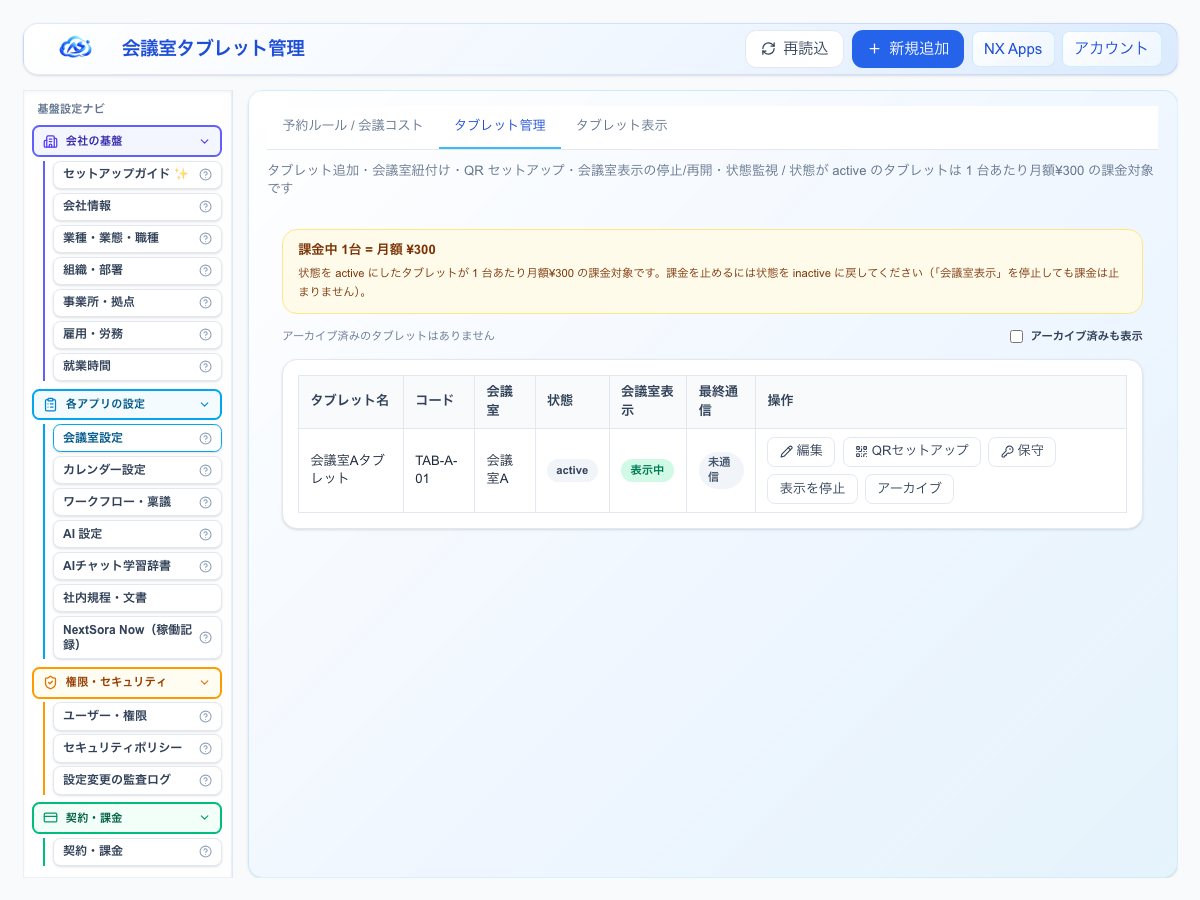This screenshot has height=900, width=1200.
Task: Click help icon beside 契約・課金 item
Action: coord(205,852)
